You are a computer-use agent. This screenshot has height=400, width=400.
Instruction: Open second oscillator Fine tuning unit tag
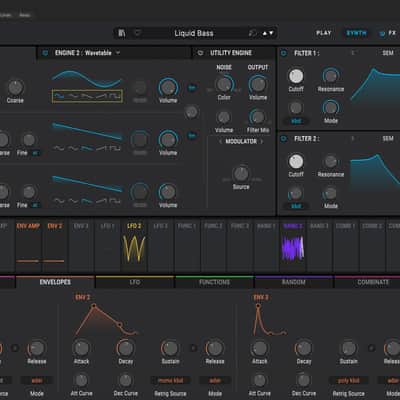click(35, 153)
